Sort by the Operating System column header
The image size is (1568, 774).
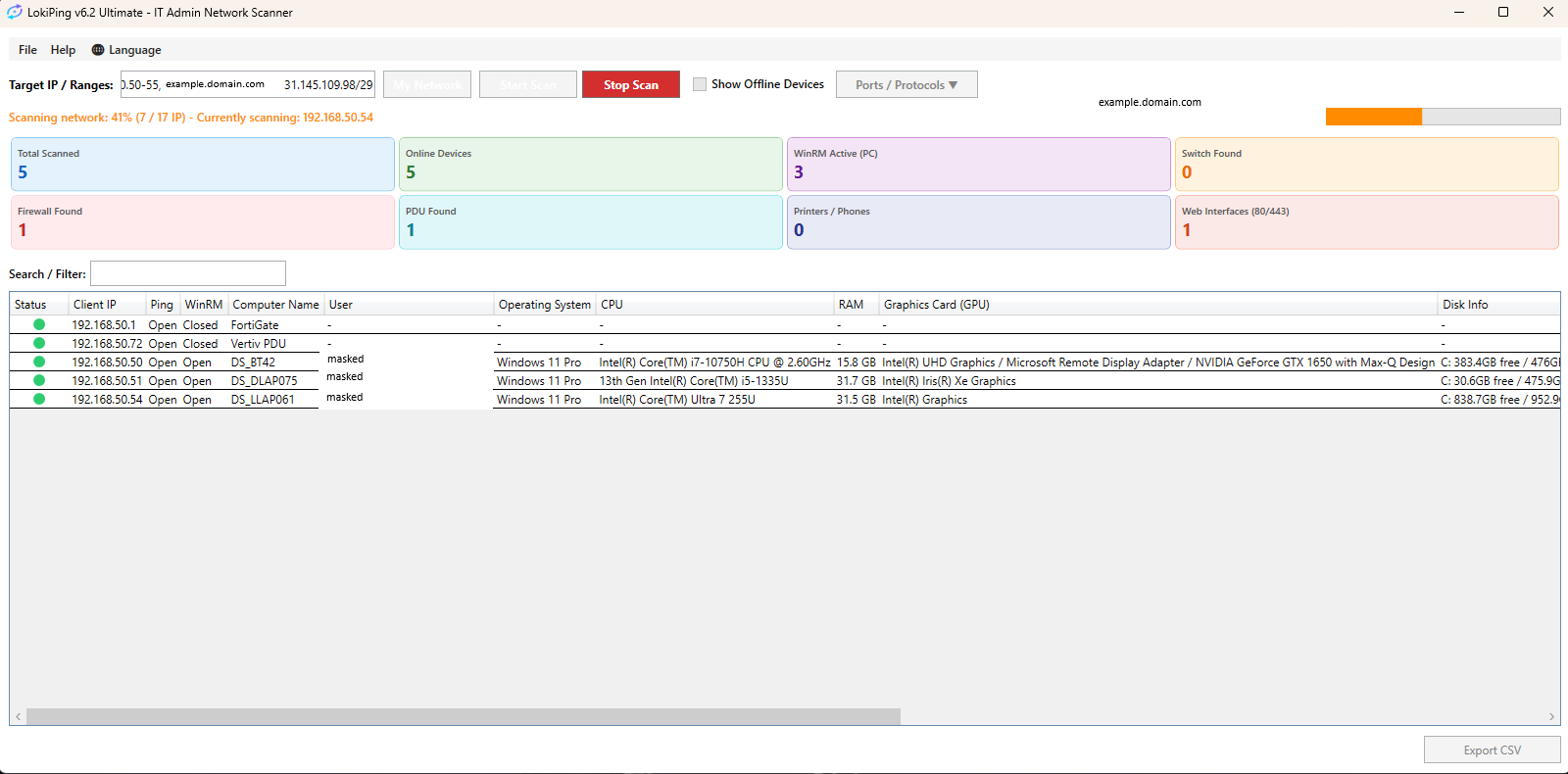pos(545,305)
